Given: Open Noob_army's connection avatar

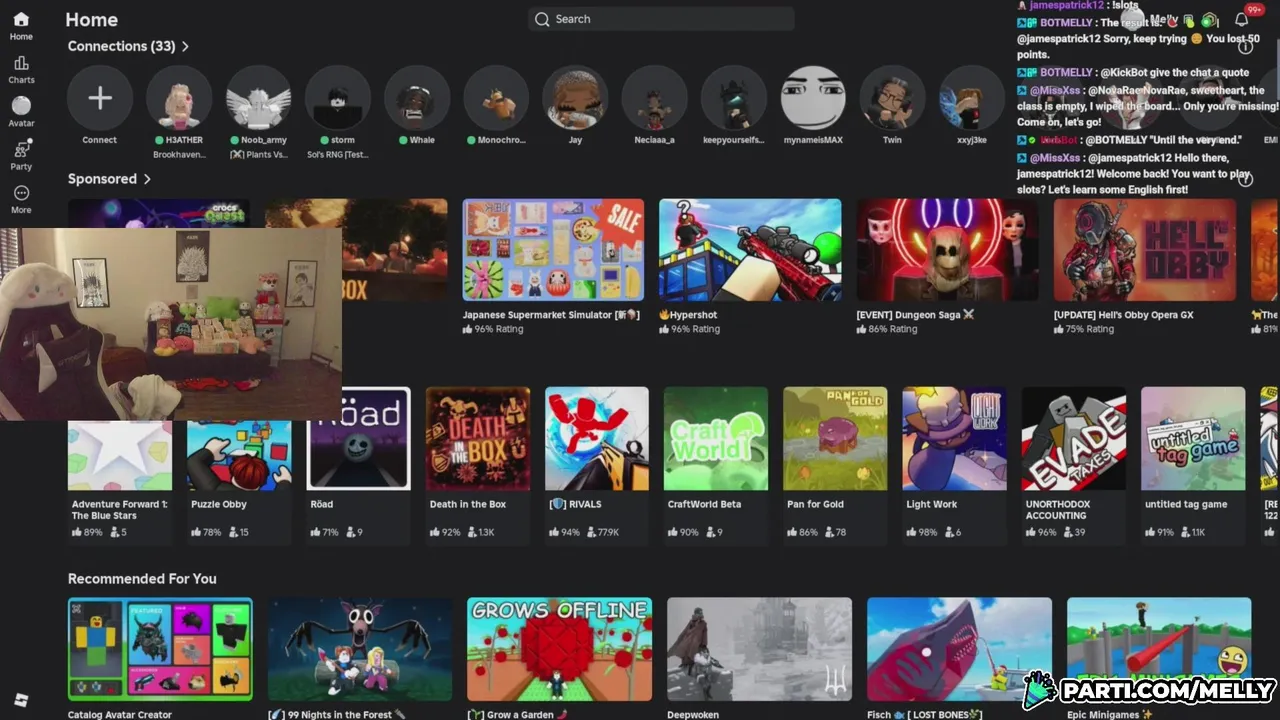Looking at the screenshot, I should (x=258, y=97).
